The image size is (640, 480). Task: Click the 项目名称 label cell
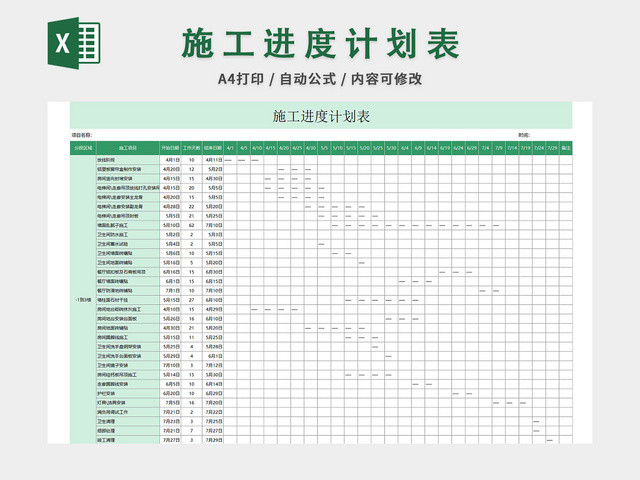(x=82, y=135)
